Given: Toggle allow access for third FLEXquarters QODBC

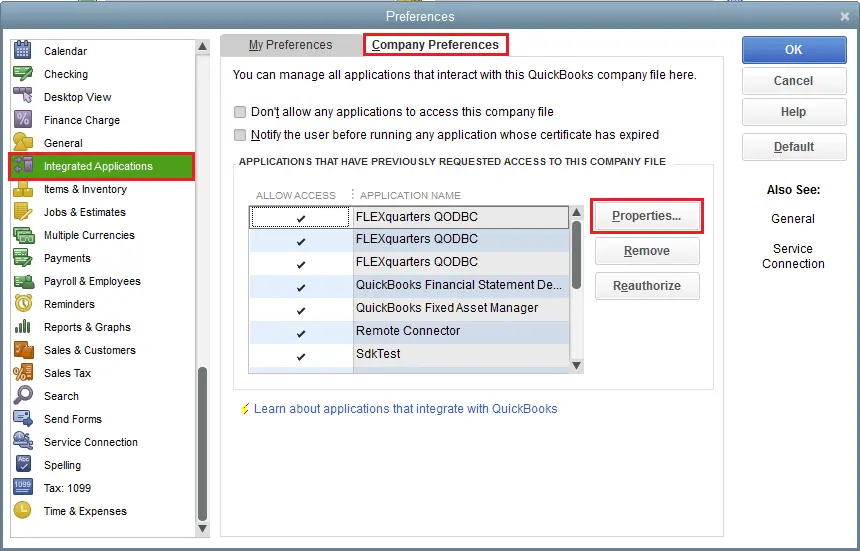Looking at the screenshot, I should point(301,264).
